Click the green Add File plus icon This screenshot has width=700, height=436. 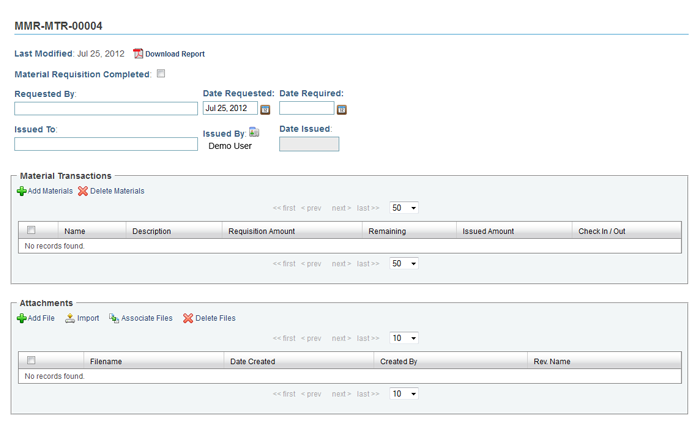point(21,318)
